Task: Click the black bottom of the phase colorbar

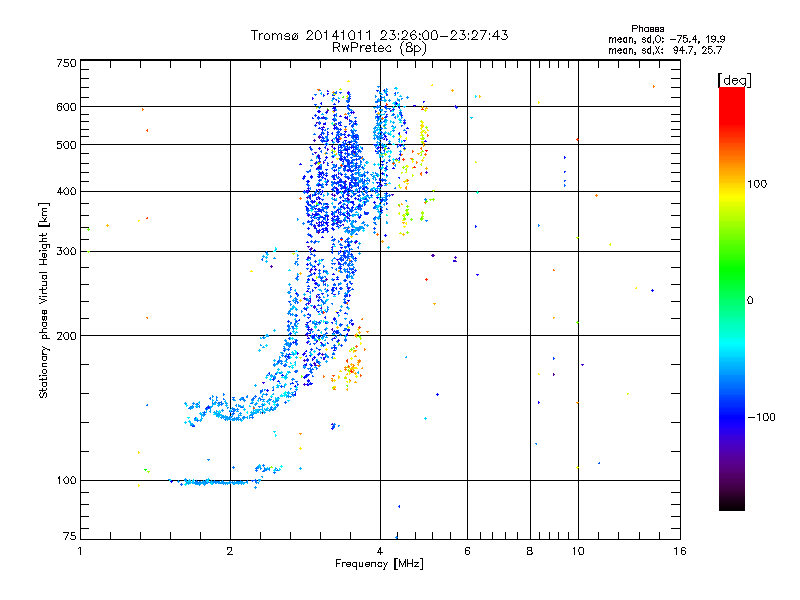Action: [x=732, y=503]
